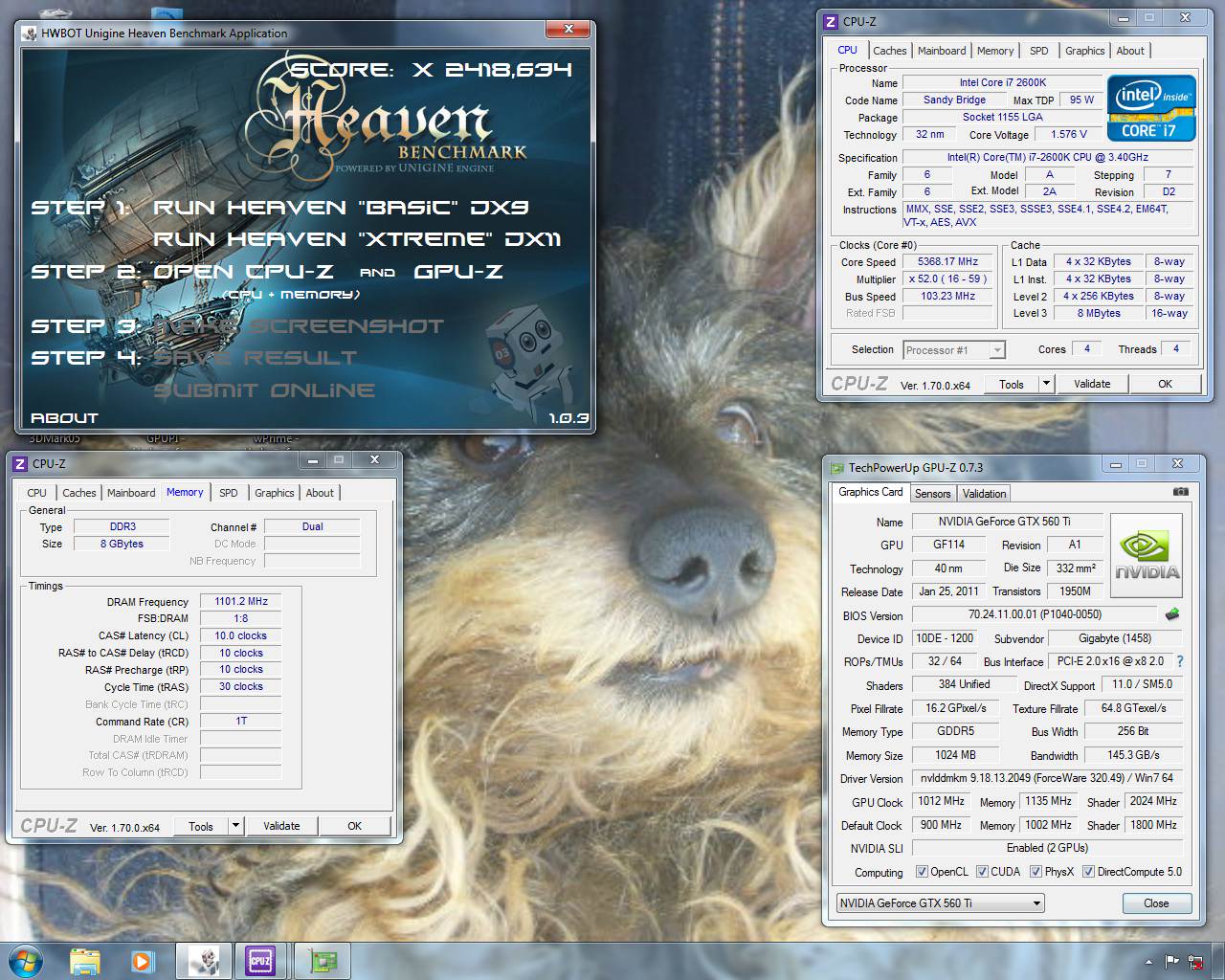Open the Processor #1 selection dropdown
Screen dimensions: 1225x980
[954, 350]
